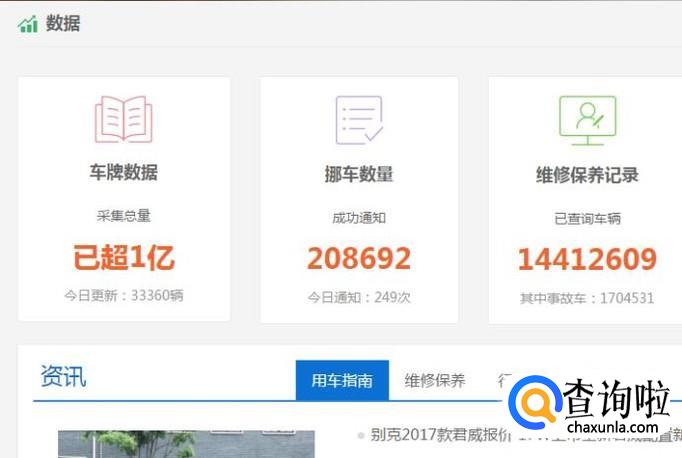
Task: Click the 208692 count value
Action: click(359, 258)
